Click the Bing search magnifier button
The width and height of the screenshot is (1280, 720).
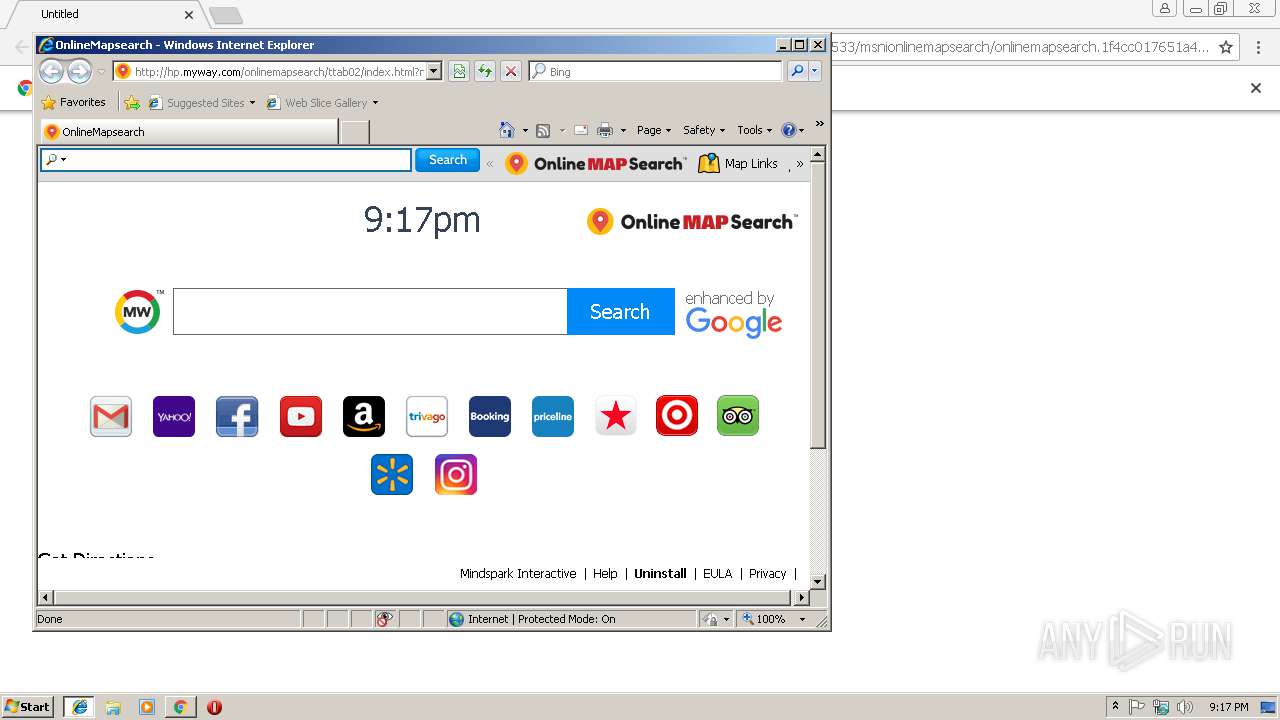(797, 71)
